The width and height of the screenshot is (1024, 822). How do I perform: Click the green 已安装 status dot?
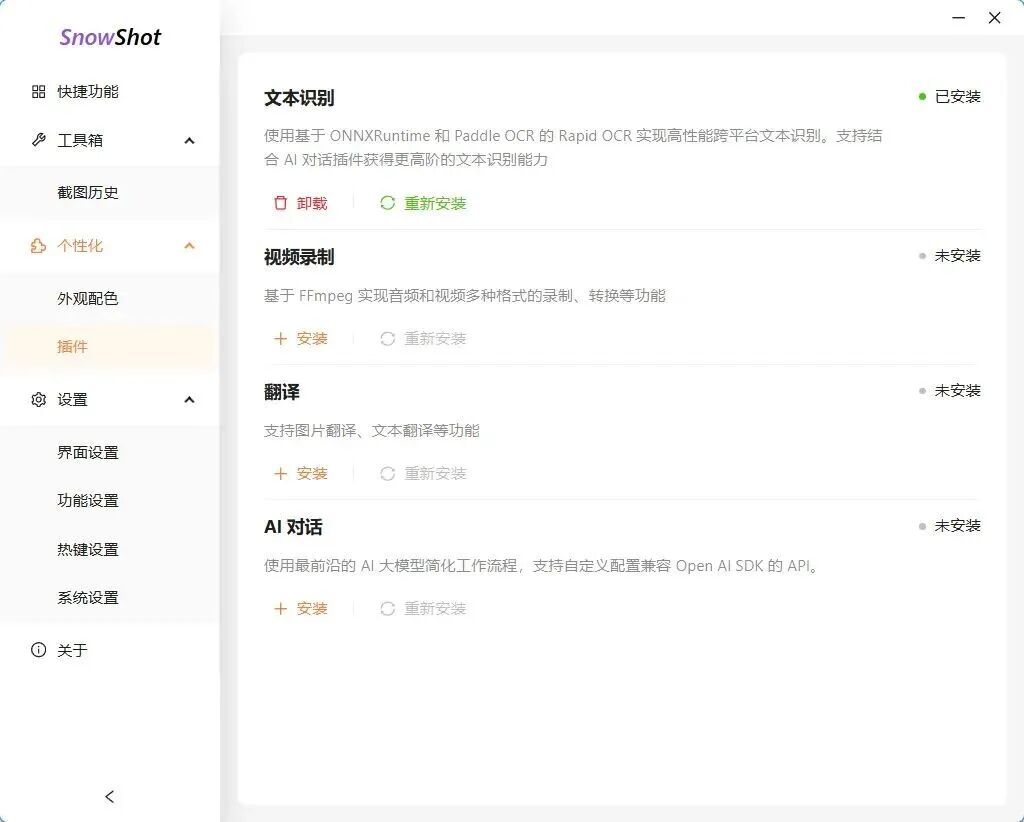[x=921, y=96]
